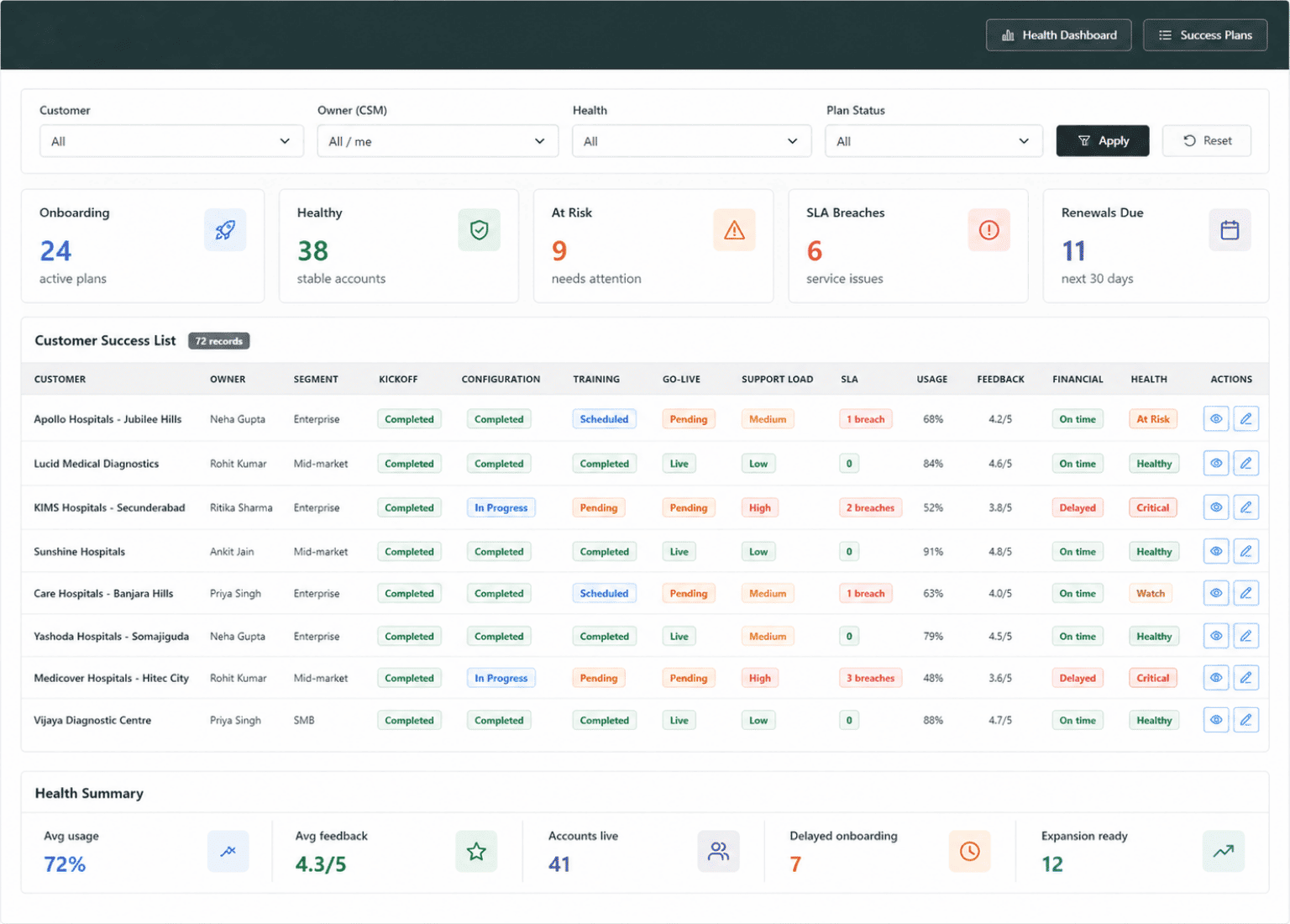View KIMS Hospitals - Secunderabad with eye icon
Viewport: 1290px width, 924px height.
1216,507
